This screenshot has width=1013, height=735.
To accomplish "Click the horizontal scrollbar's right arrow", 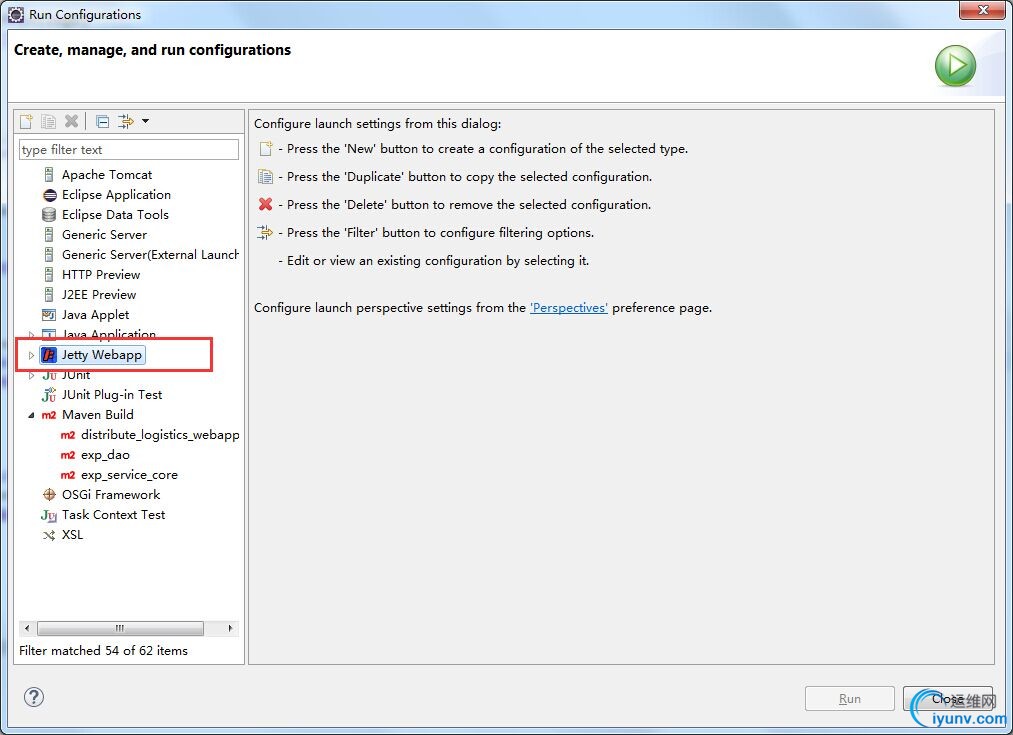I will coord(230,629).
